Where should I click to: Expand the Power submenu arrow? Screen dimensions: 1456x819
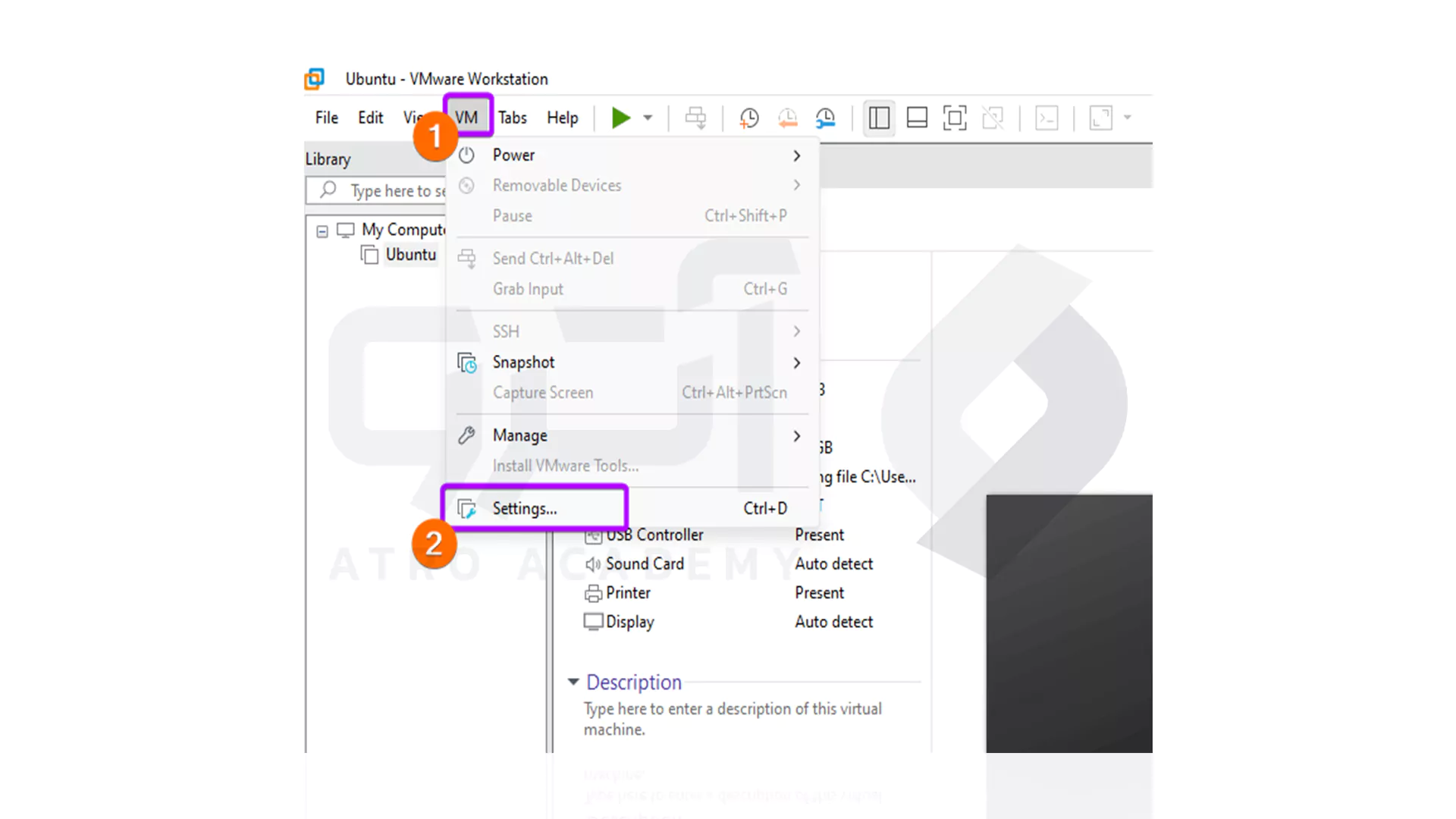tap(797, 155)
